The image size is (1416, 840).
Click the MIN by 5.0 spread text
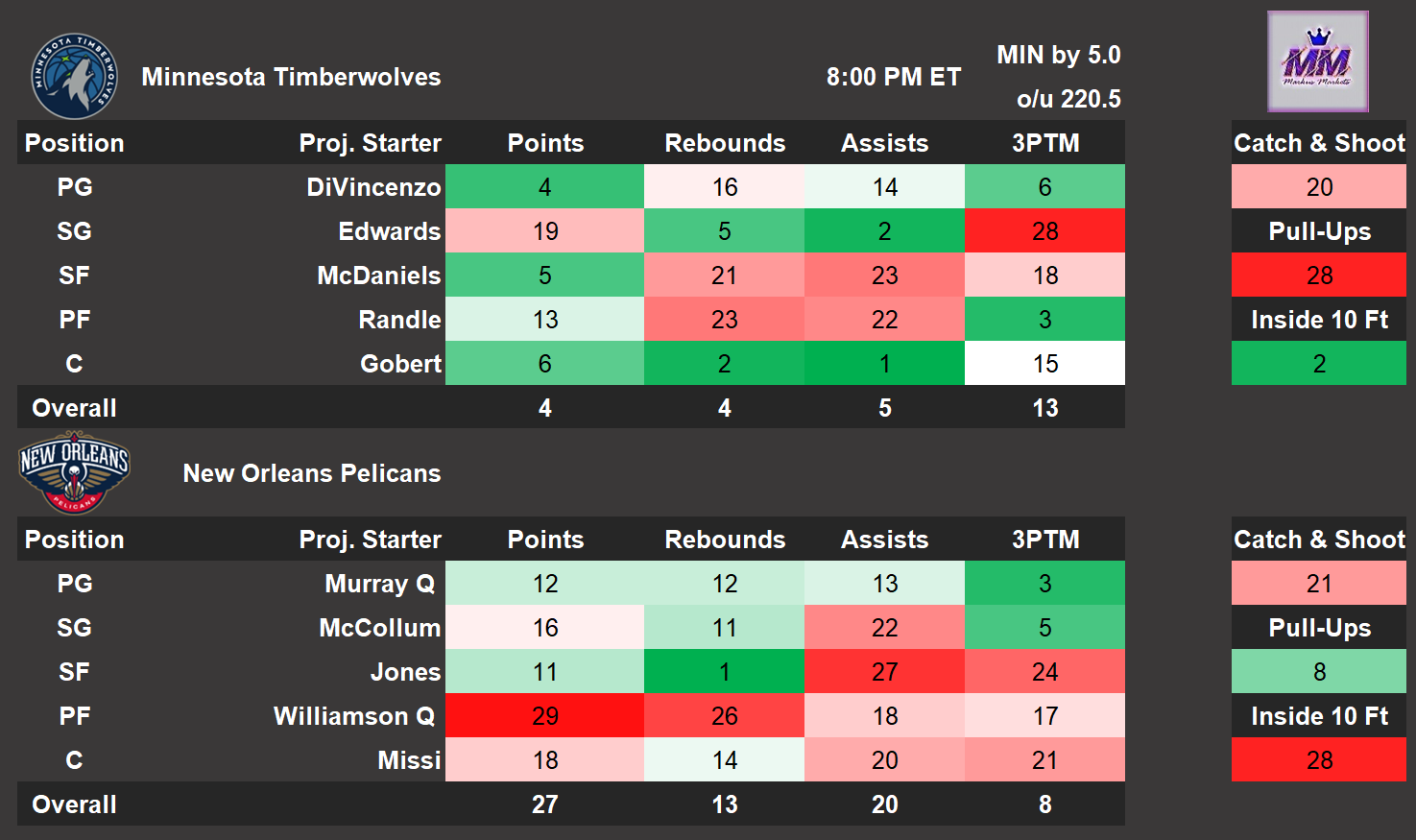click(x=1058, y=55)
